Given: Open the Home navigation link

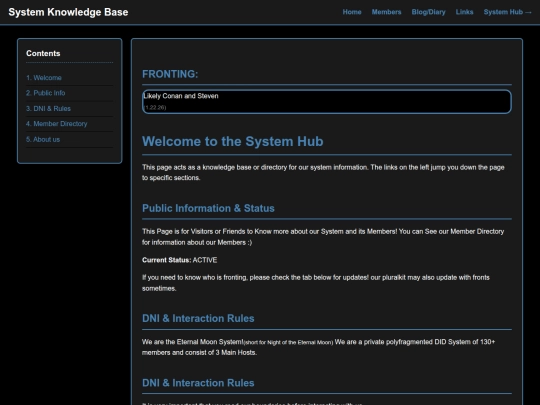Looking at the screenshot, I should pyautogui.click(x=352, y=12).
